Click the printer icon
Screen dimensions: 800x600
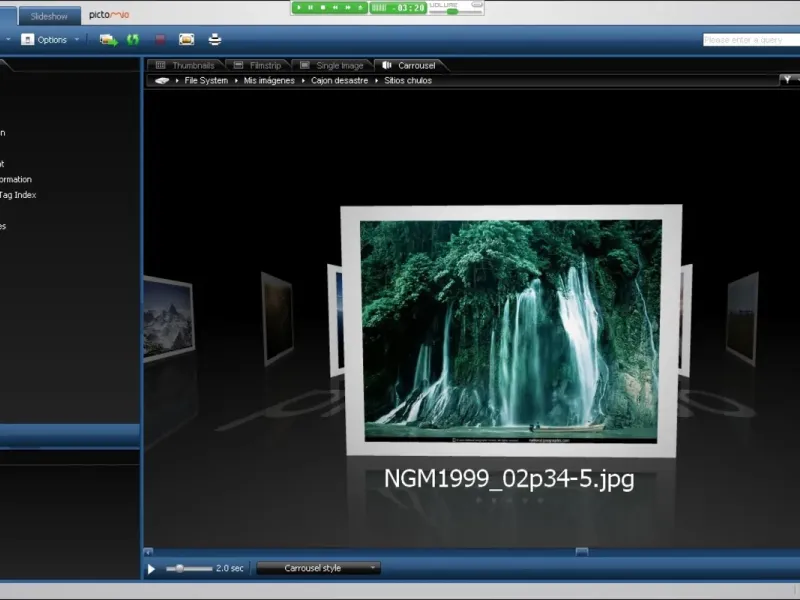click(x=214, y=40)
